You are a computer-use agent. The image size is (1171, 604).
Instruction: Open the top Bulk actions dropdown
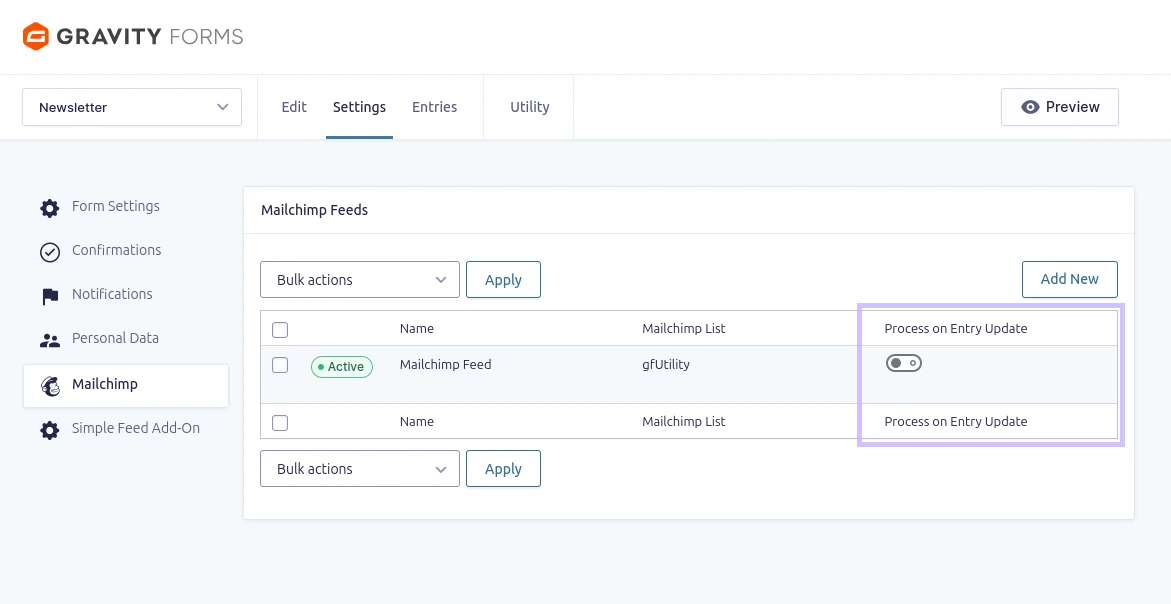coord(360,279)
